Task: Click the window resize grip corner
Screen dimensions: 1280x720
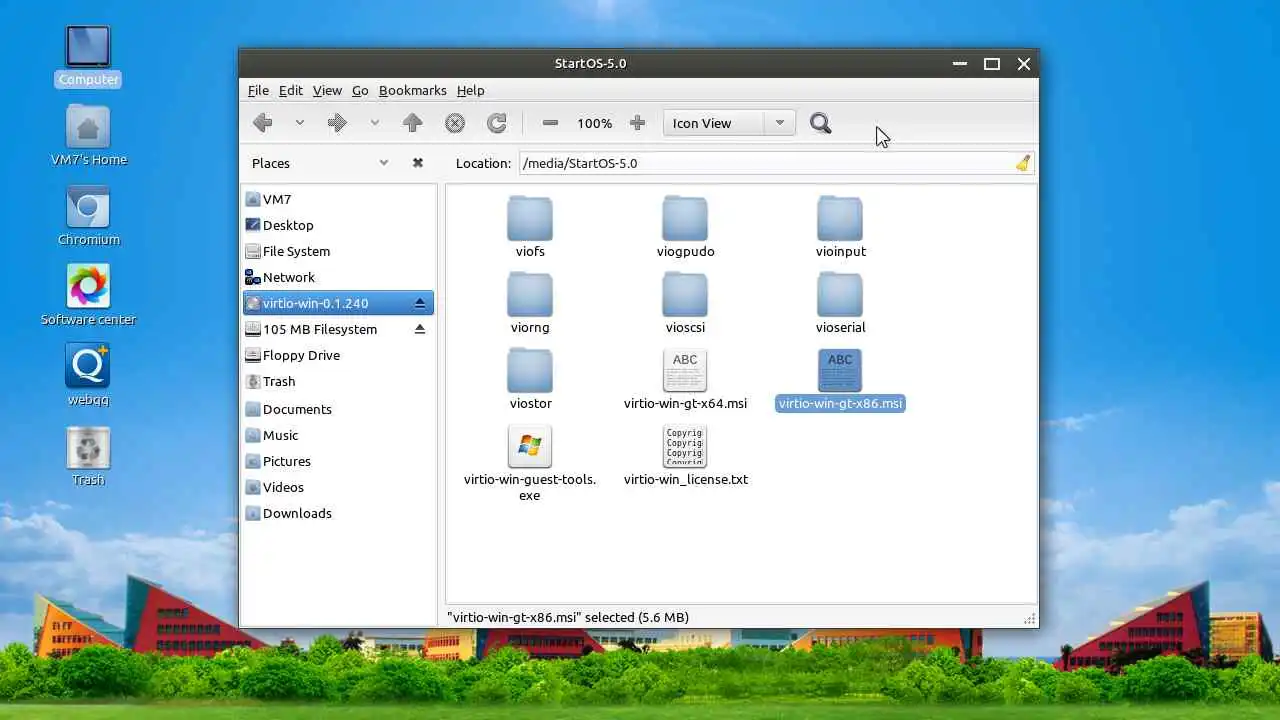Action: (1029, 619)
